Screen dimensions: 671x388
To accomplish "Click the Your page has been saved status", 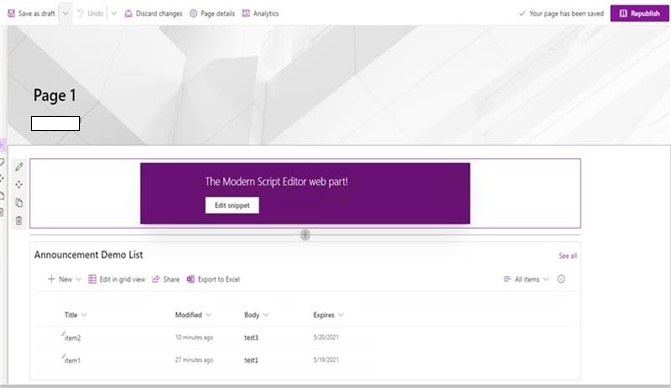I will [561, 14].
